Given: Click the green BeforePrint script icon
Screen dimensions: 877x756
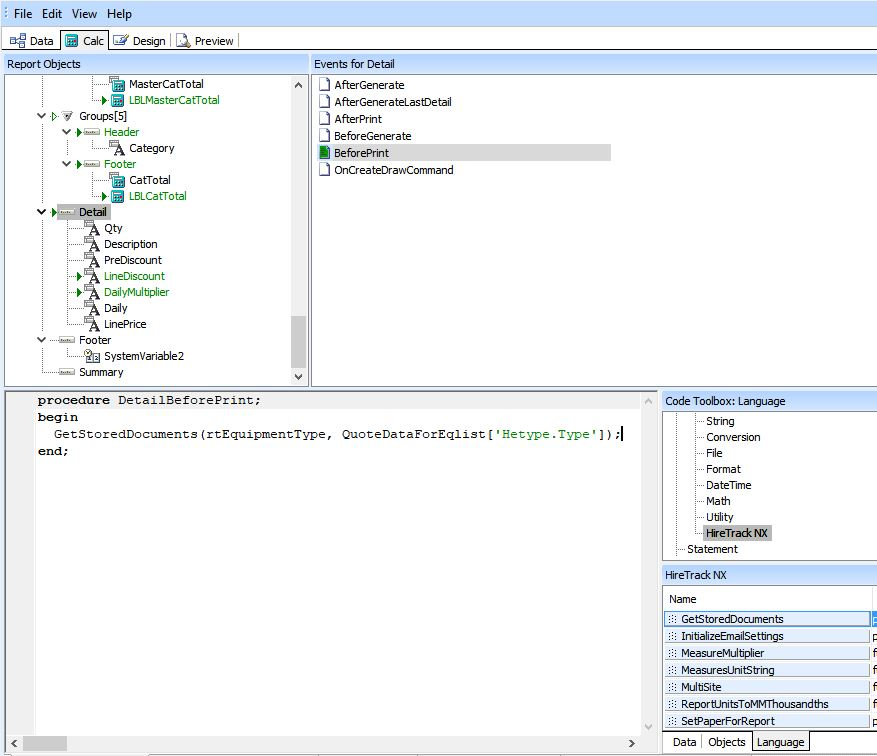Looking at the screenshot, I should point(323,151).
